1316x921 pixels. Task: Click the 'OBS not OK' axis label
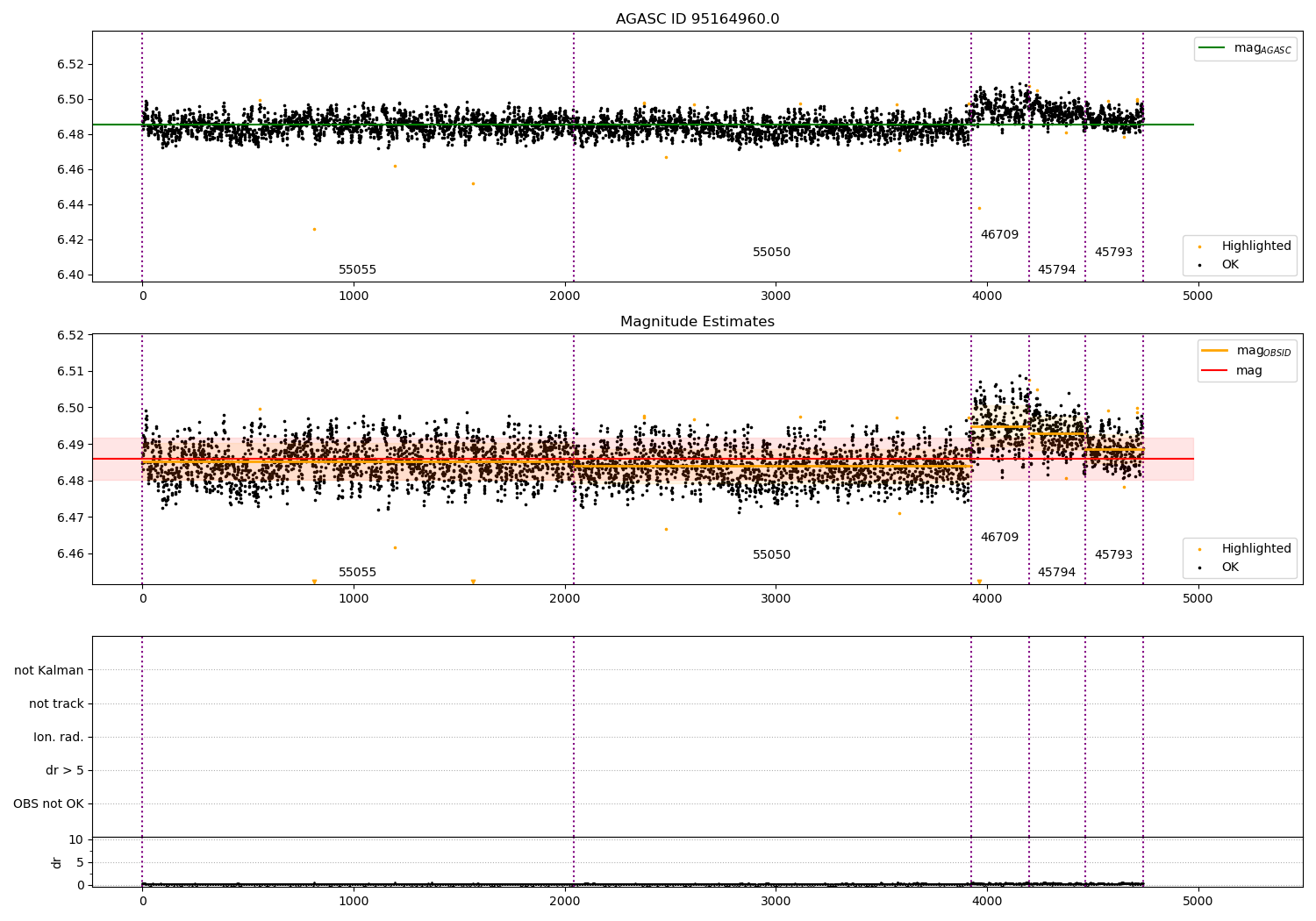(x=49, y=804)
